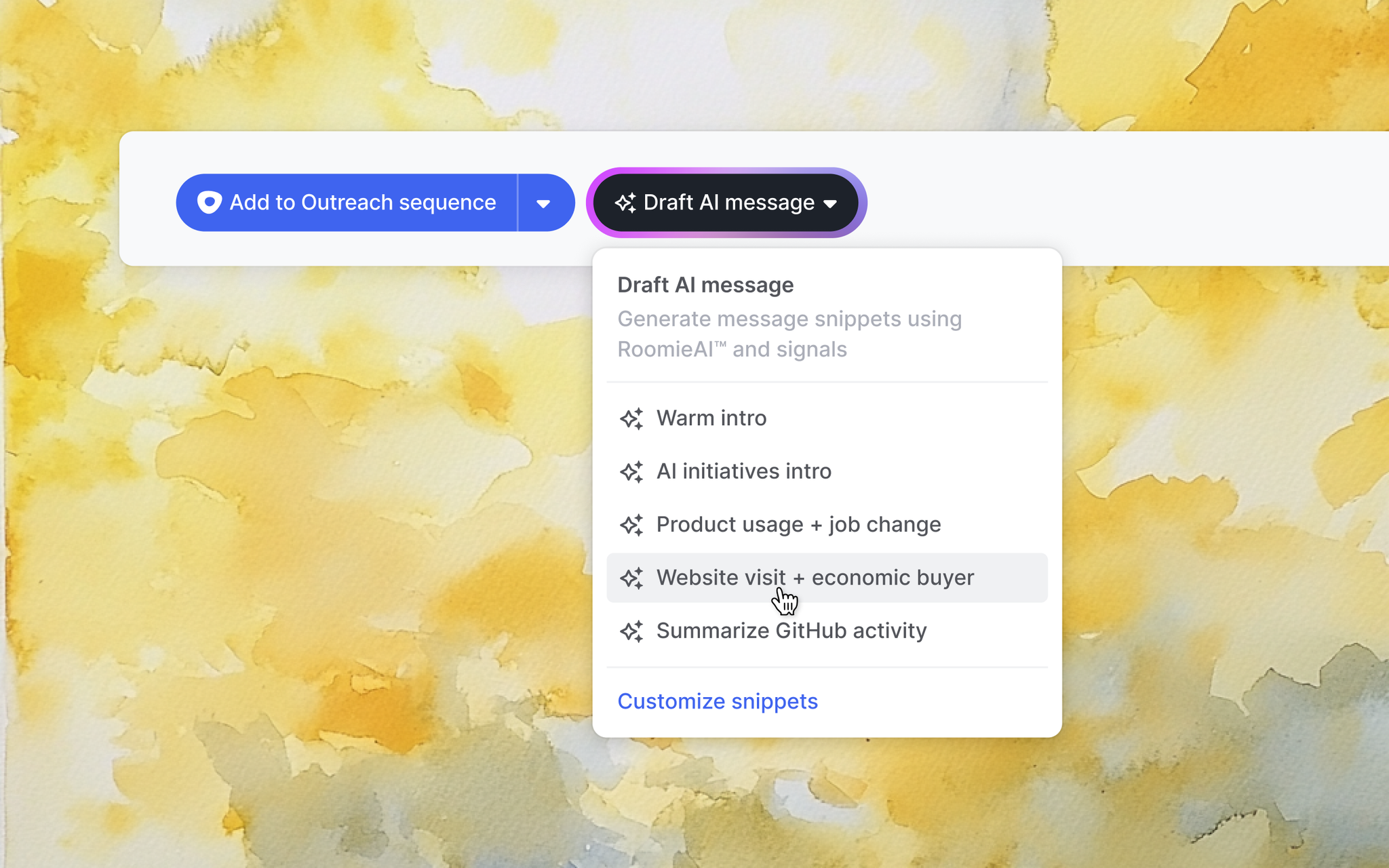The height and width of the screenshot is (868, 1389).
Task: Choose Summarize GitHub activity
Action: (x=791, y=631)
